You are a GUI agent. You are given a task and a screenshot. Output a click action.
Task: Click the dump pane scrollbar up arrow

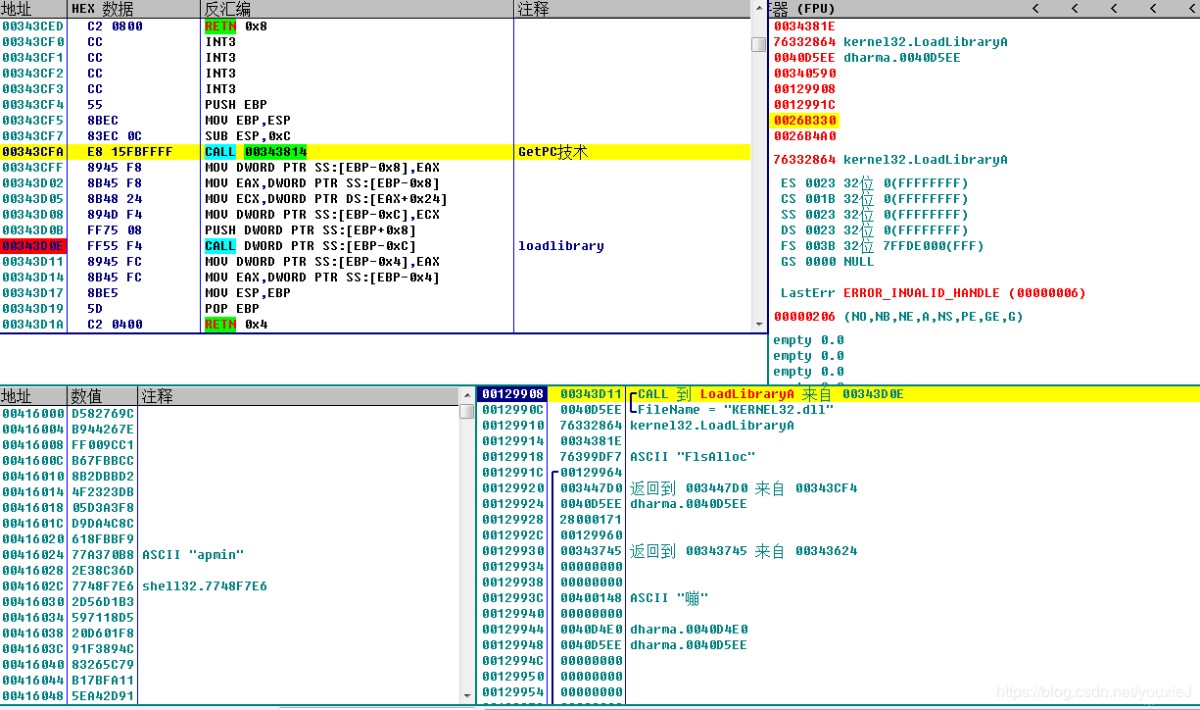point(467,397)
